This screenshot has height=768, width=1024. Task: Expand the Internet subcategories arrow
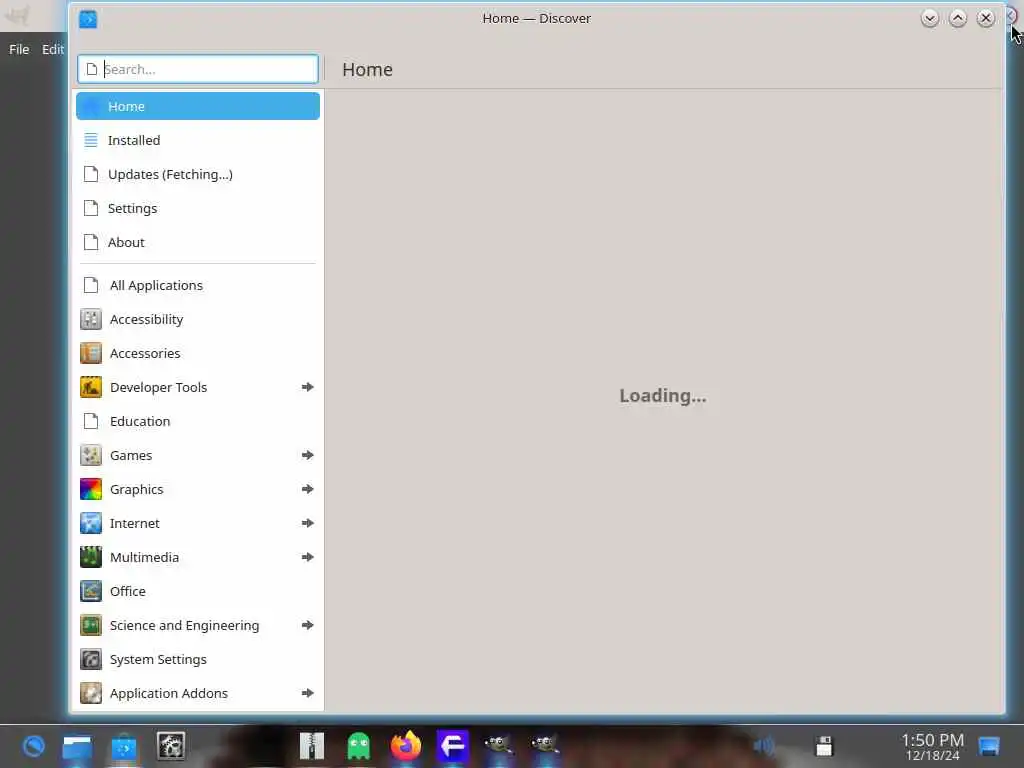pyautogui.click(x=308, y=523)
